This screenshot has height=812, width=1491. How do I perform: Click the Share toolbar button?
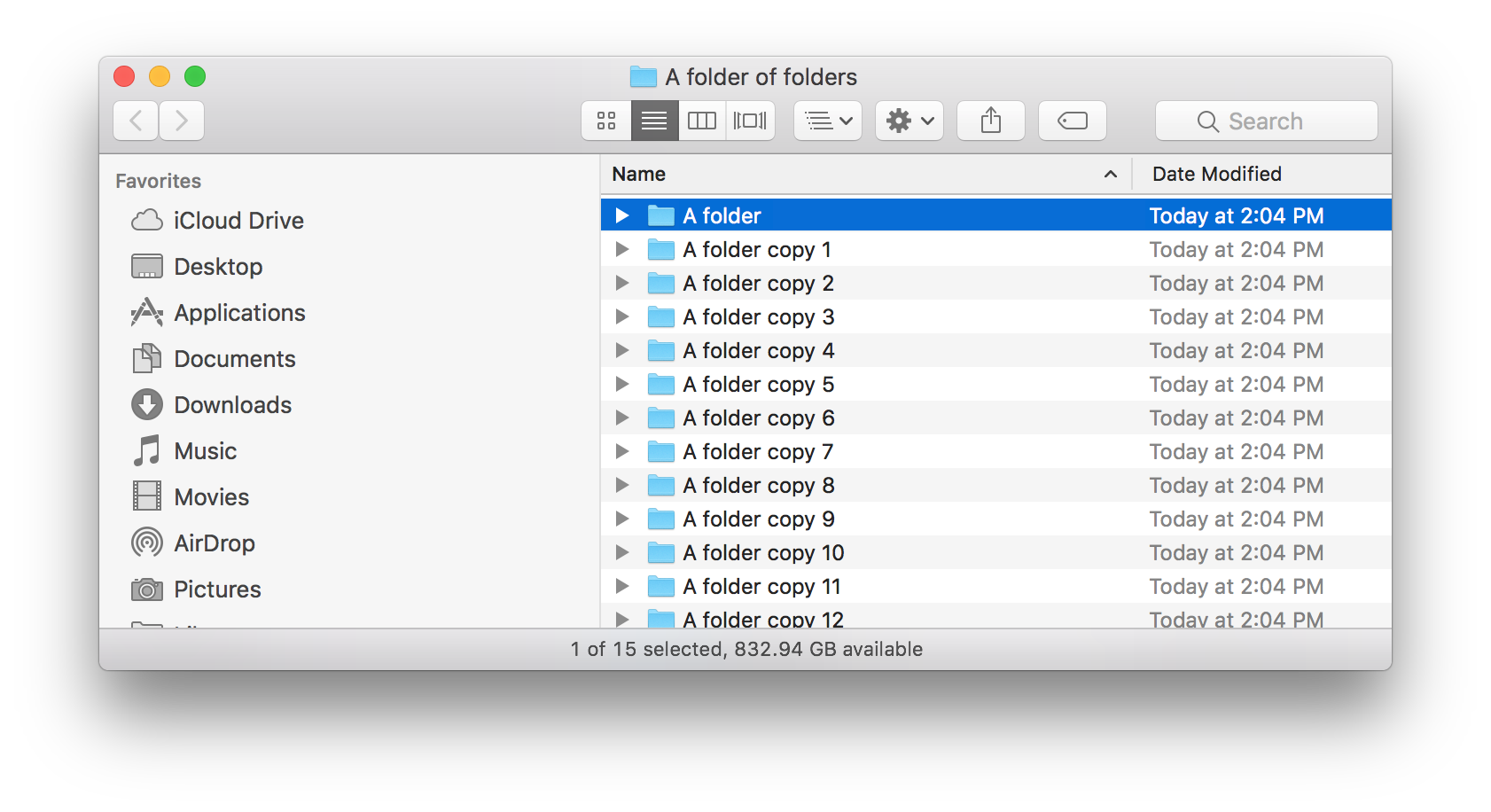coord(991,121)
